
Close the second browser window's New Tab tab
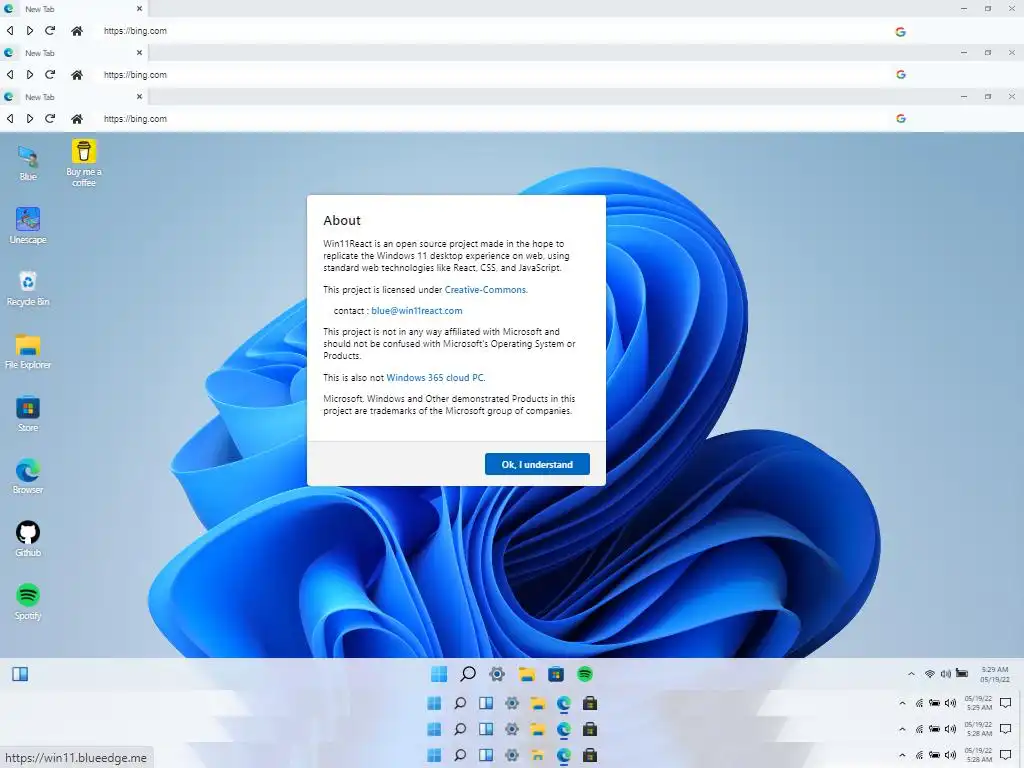[139, 52]
